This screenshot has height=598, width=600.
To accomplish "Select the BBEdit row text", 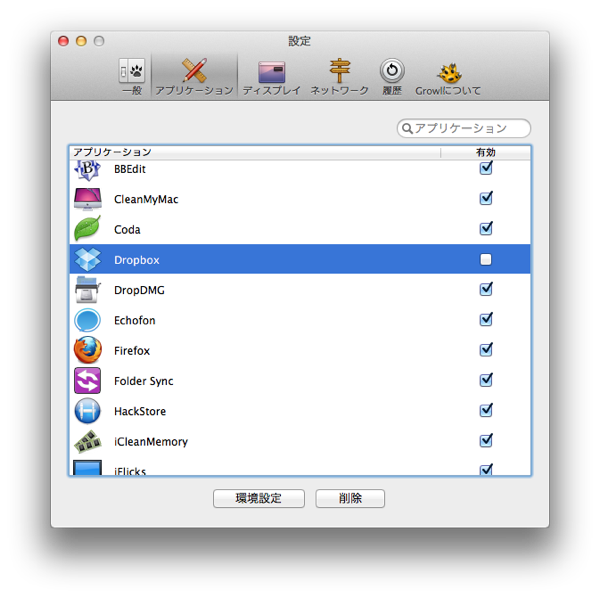I will pos(130,169).
